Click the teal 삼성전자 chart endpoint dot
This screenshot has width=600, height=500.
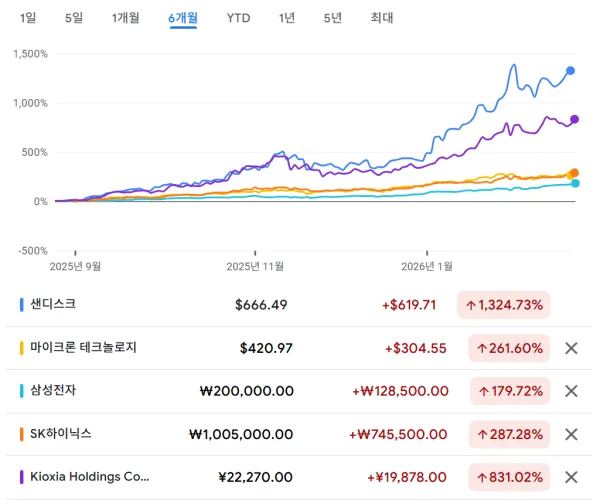[575, 183]
